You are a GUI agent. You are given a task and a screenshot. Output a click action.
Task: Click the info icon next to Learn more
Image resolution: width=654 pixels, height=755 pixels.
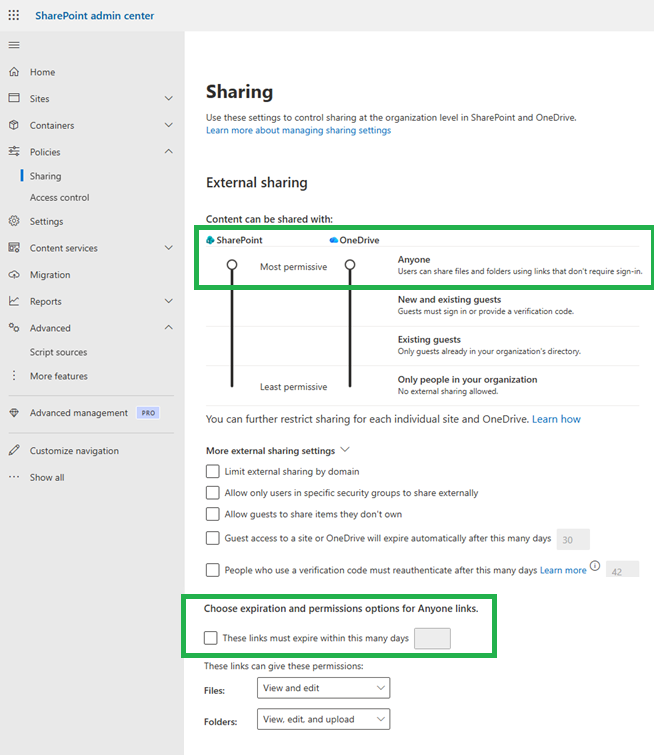pyautogui.click(x=595, y=566)
